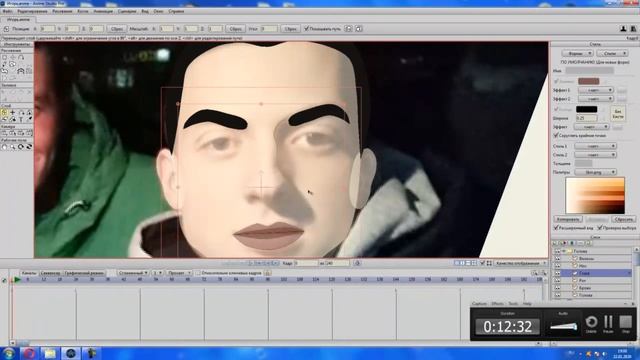Screen dimensions: 640x360
Task: Select the Select Points draw tool
Action: tap(4, 57)
